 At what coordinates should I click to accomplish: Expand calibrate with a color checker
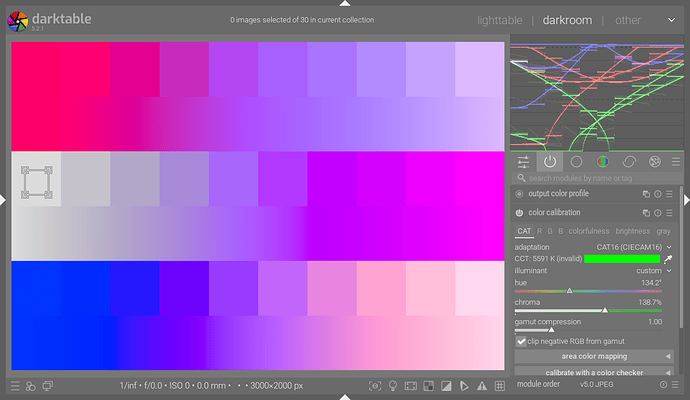click(x=594, y=373)
